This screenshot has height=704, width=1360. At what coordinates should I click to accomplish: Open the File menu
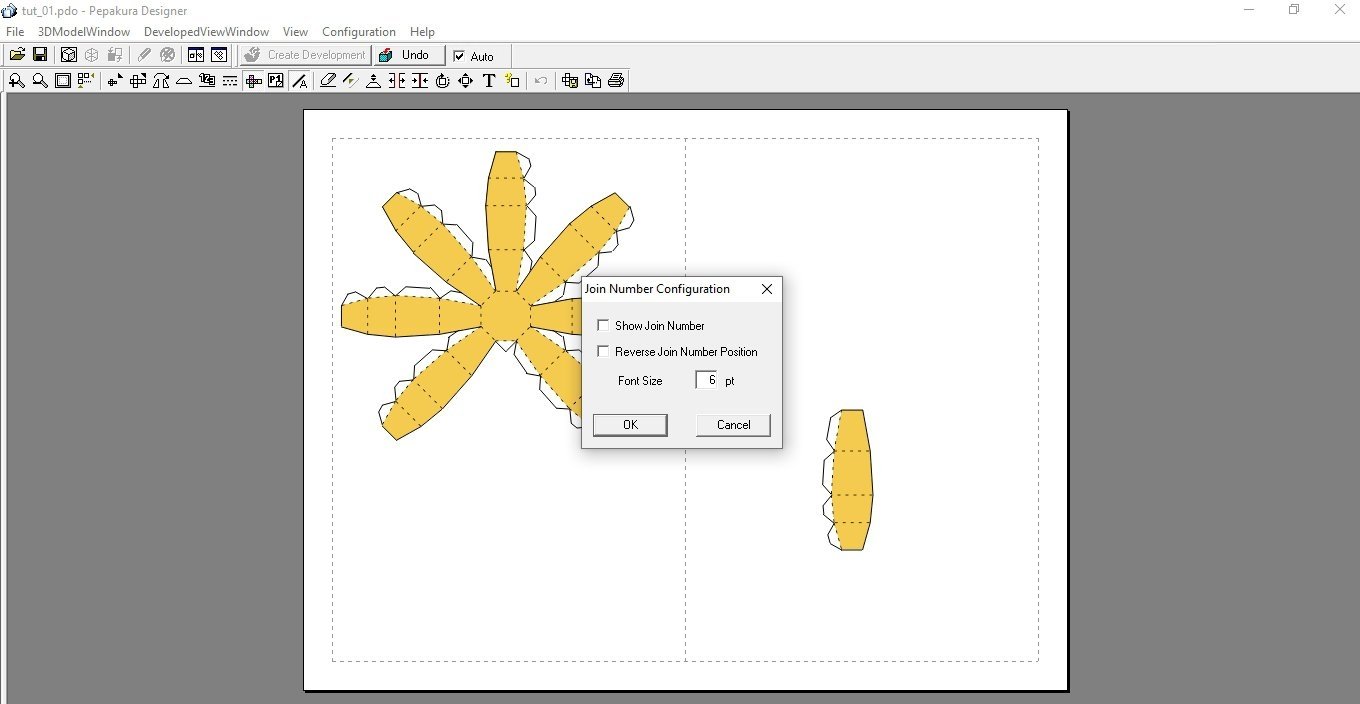tap(15, 32)
